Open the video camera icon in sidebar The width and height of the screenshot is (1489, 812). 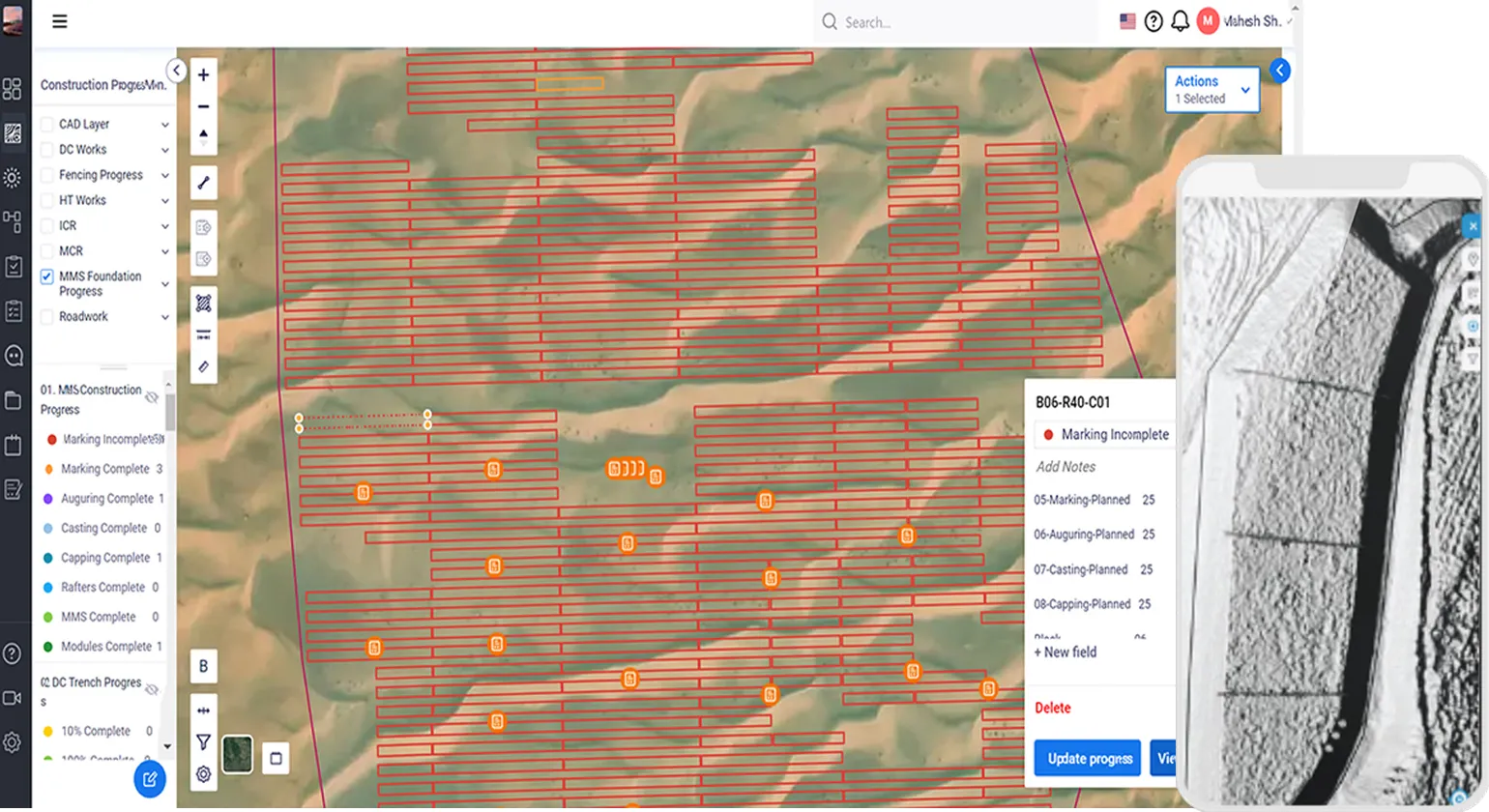point(13,698)
